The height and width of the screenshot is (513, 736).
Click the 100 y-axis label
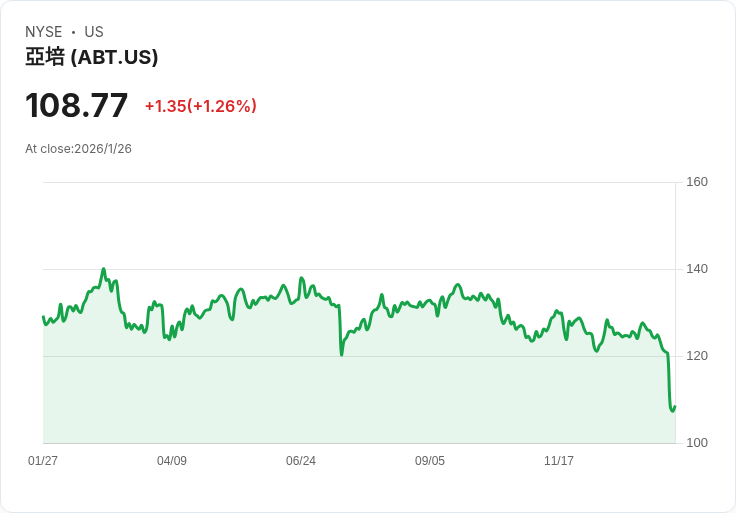coord(697,443)
